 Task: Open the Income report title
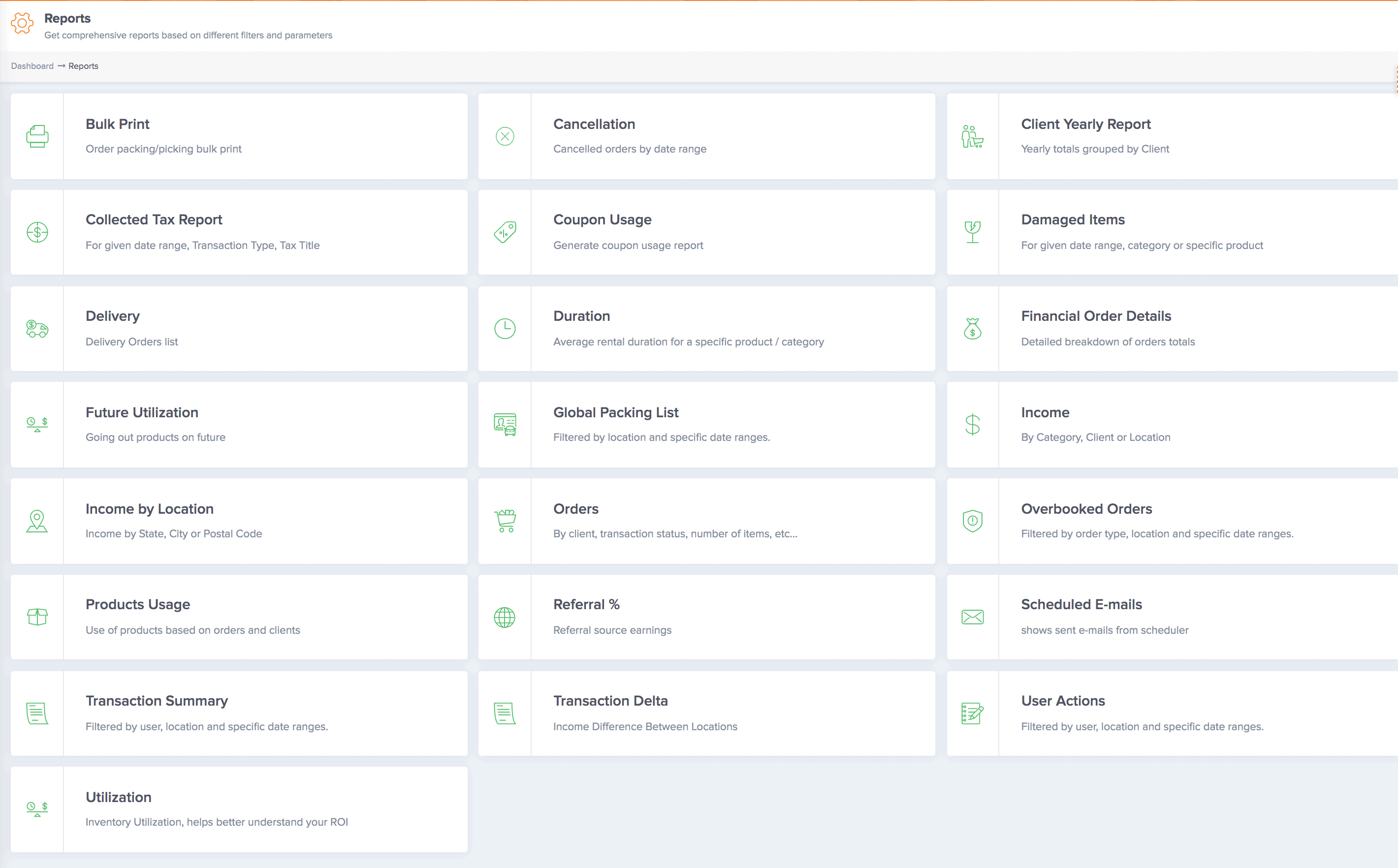pos(1045,413)
